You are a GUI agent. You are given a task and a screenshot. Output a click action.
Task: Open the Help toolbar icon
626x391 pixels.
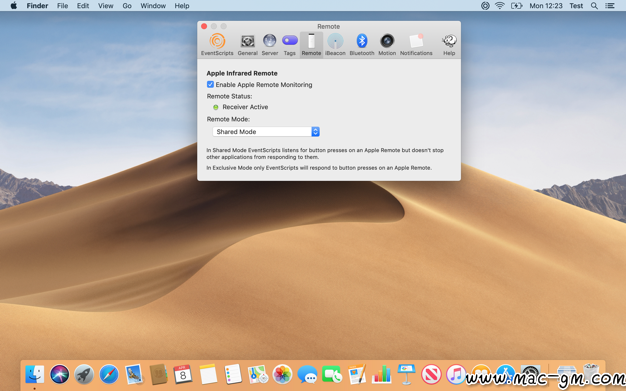449,45
